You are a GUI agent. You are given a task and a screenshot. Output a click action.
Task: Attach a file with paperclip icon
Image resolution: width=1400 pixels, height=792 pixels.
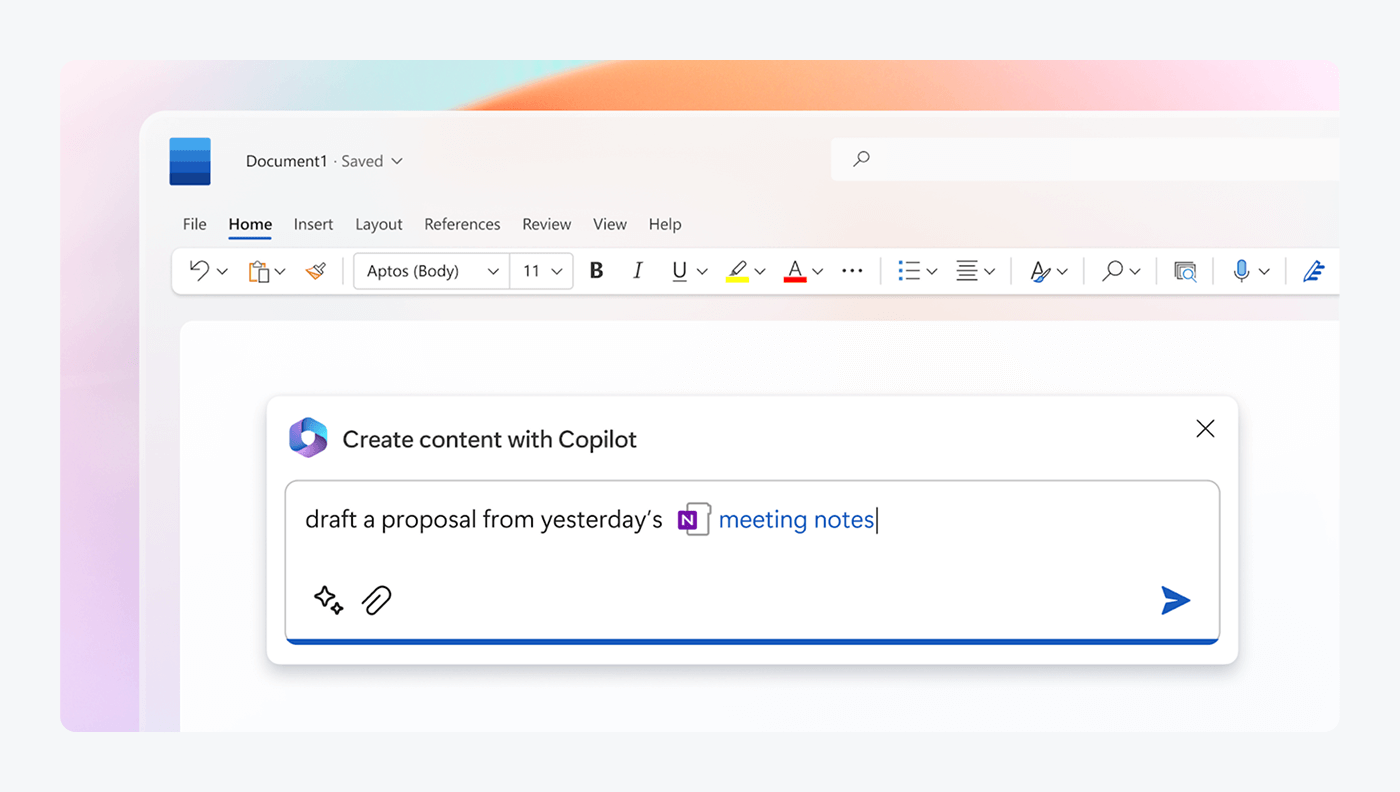tap(377, 600)
